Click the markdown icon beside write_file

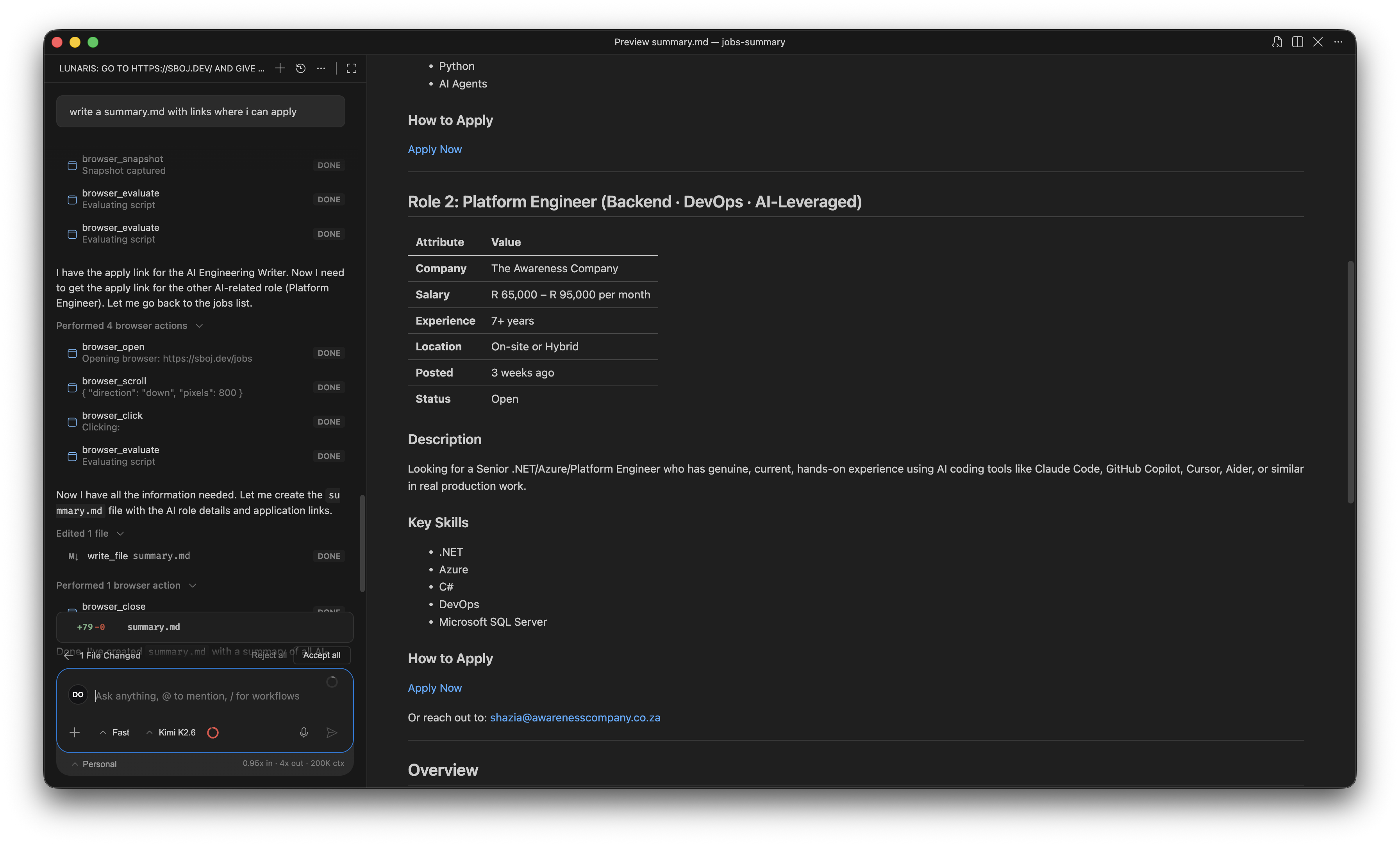[x=73, y=556]
